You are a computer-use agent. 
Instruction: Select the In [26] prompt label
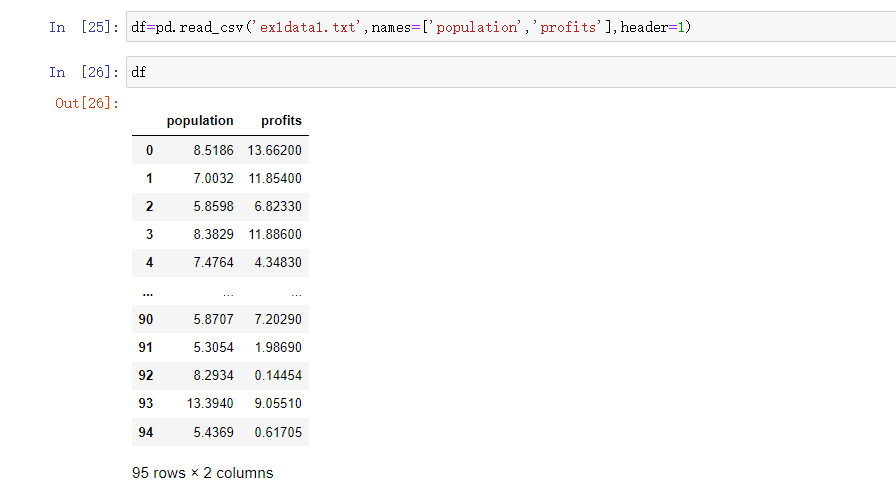click(x=84, y=72)
